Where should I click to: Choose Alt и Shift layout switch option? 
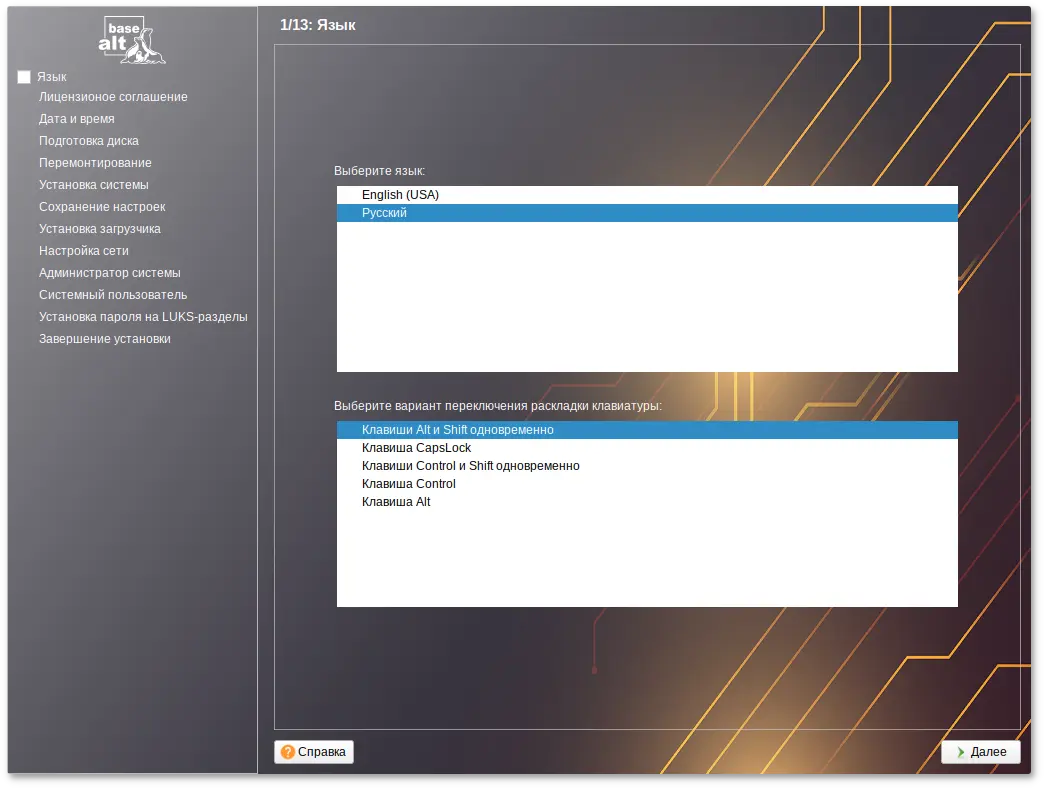(457, 430)
